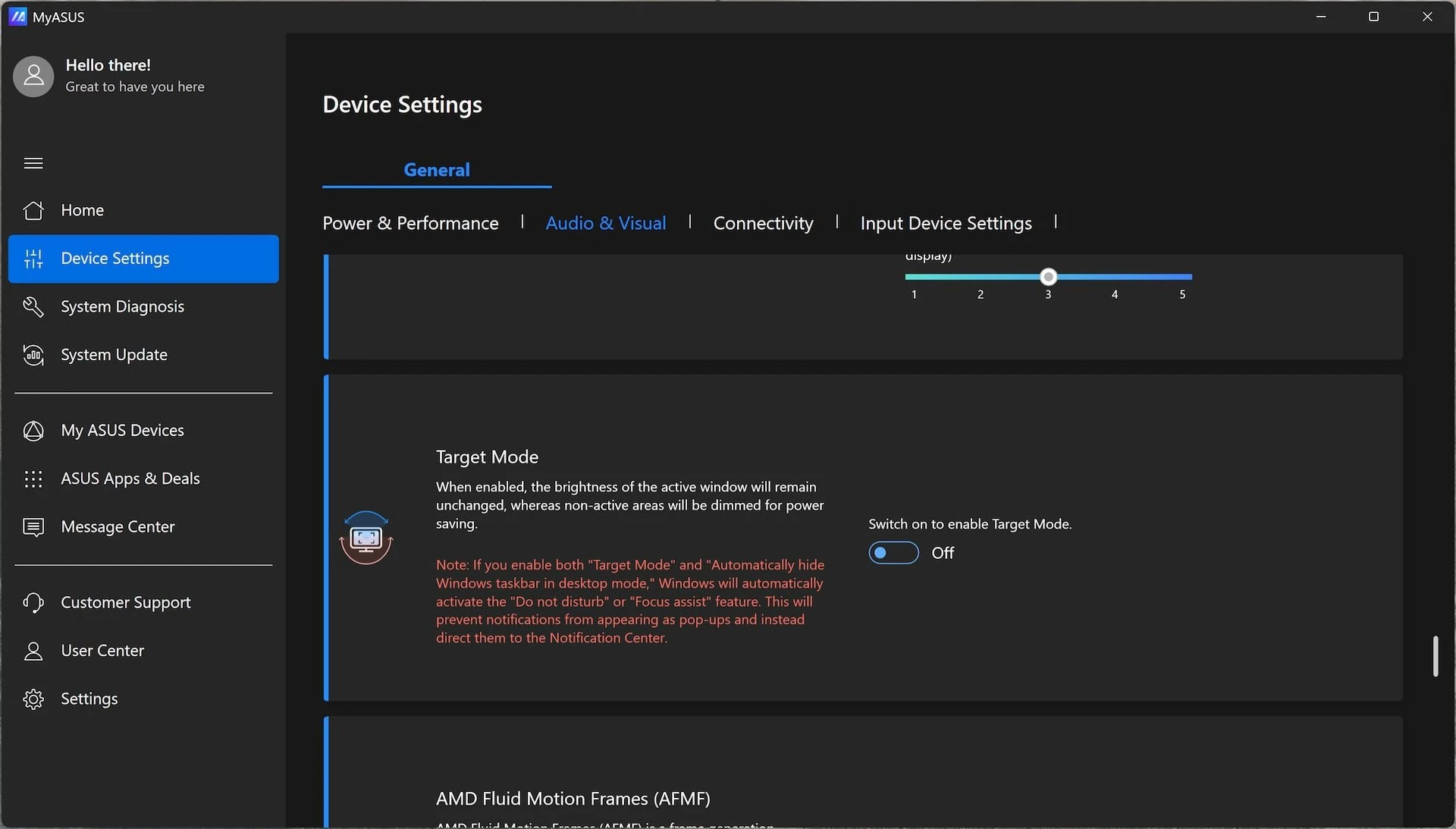Open the Home page

point(143,210)
